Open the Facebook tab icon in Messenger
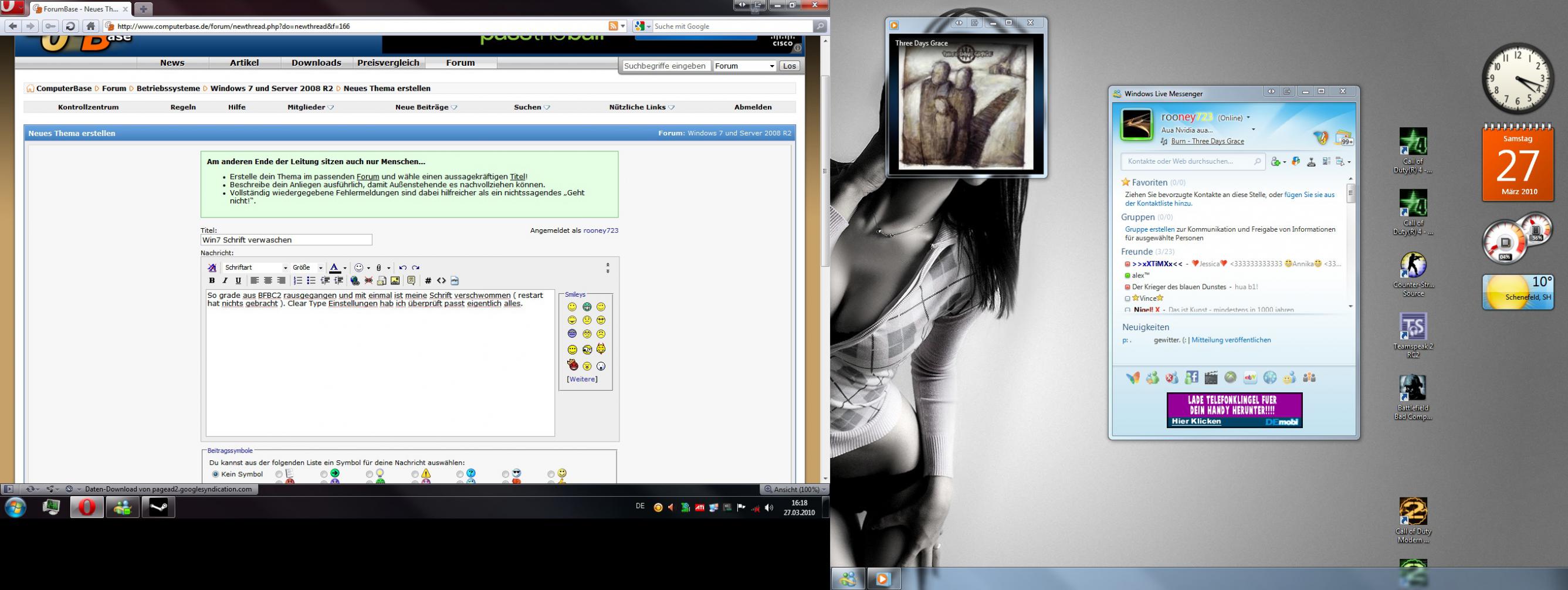This screenshot has height=590, width=1568. [x=1192, y=378]
